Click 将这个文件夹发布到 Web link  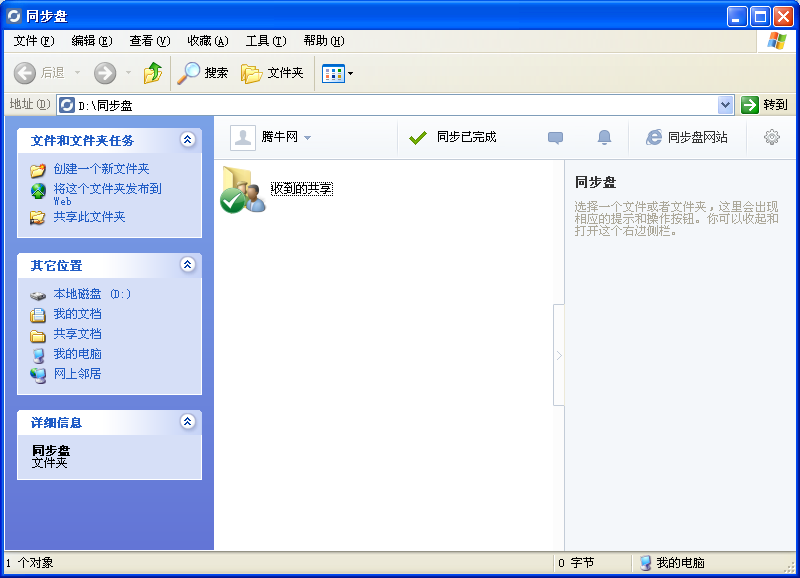[x=107, y=194]
